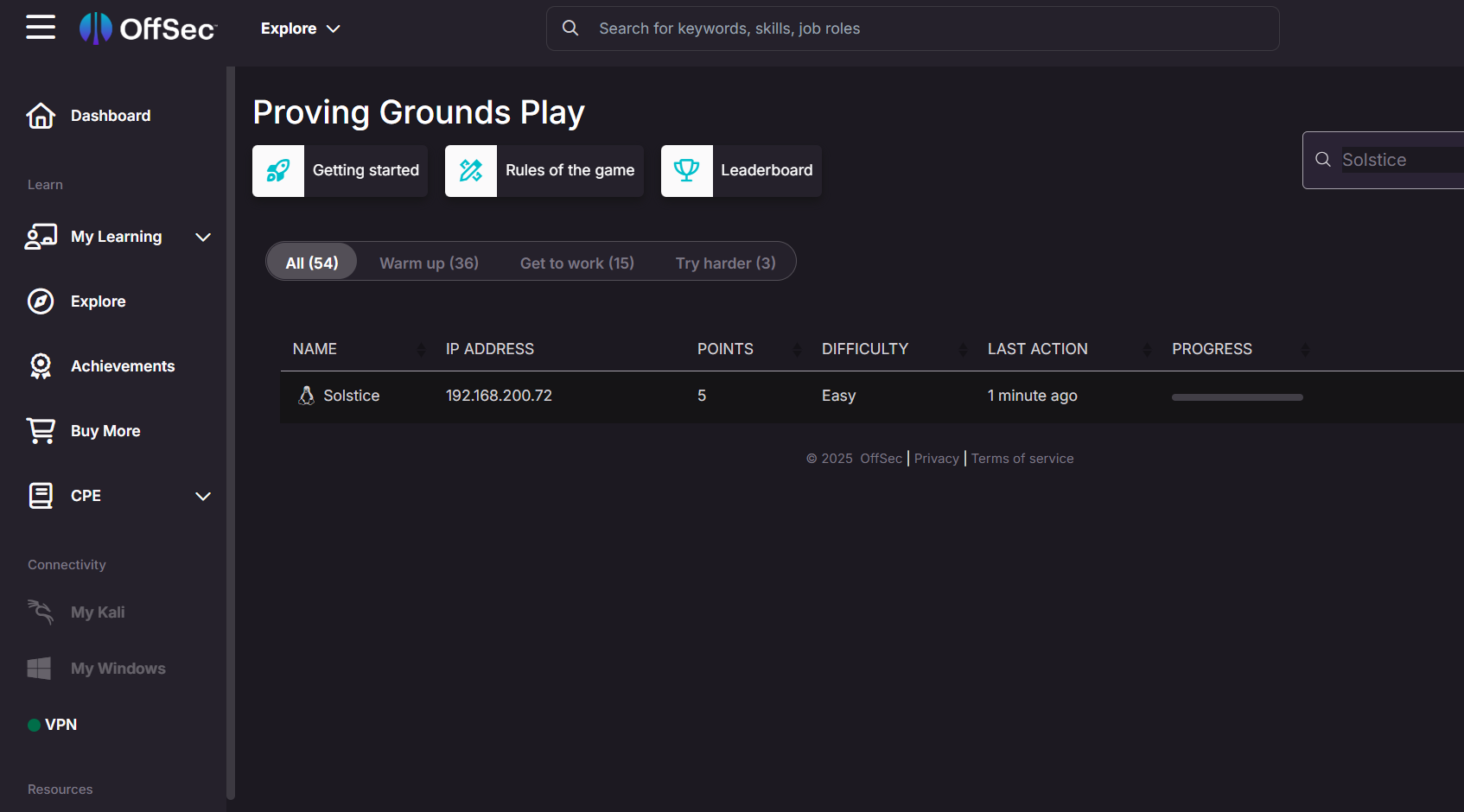The width and height of the screenshot is (1464, 812).
Task: Click the My Kali dragon icon
Action: (x=41, y=612)
